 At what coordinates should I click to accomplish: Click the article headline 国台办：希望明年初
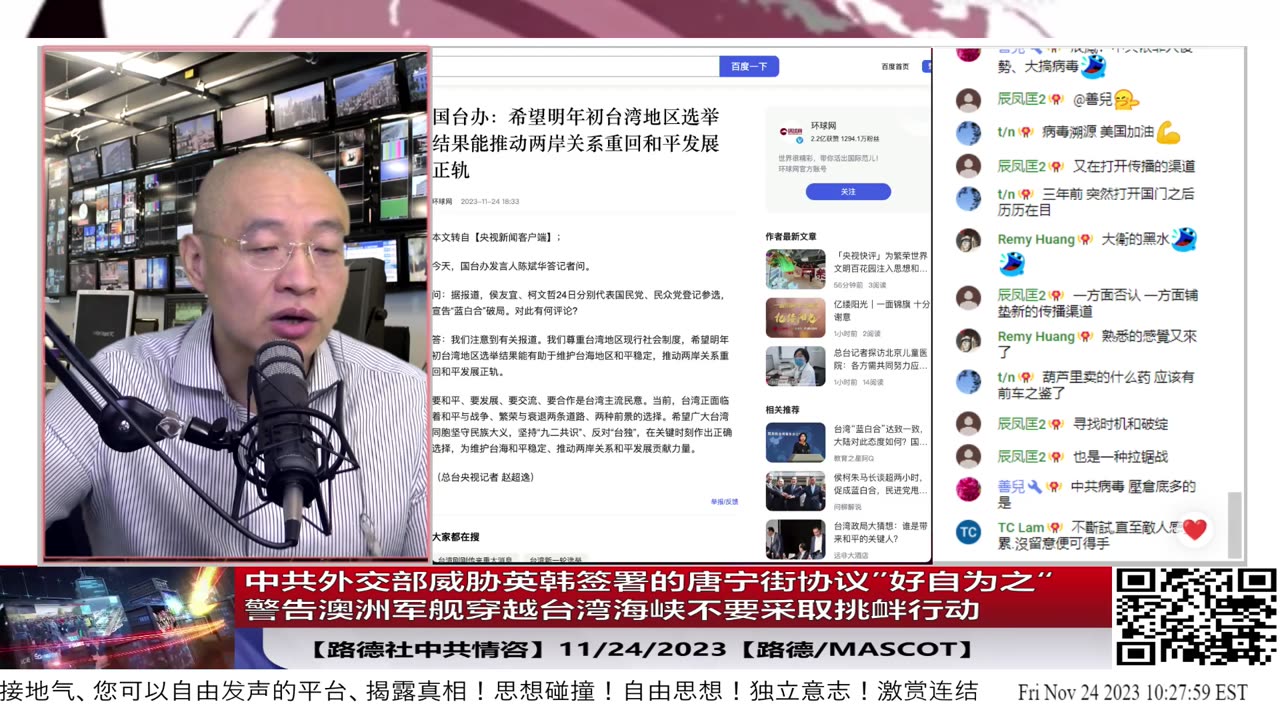[575, 143]
